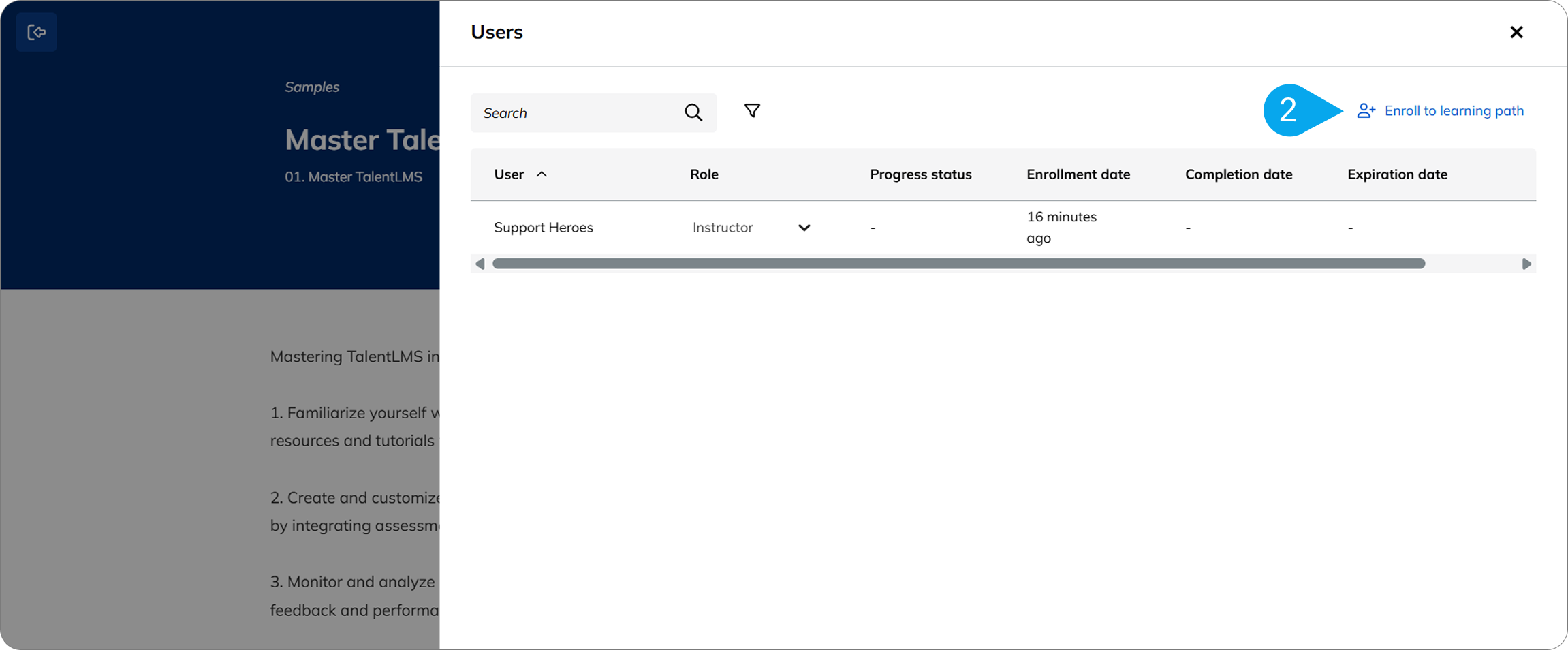Sort by the Progress status column
This screenshot has width=1568, height=650.
click(920, 174)
